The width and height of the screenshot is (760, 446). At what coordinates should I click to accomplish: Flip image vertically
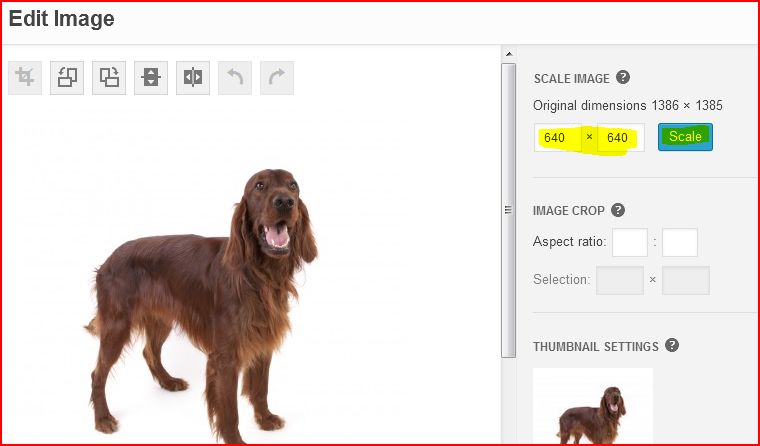pyautogui.click(x=151, y=78)
